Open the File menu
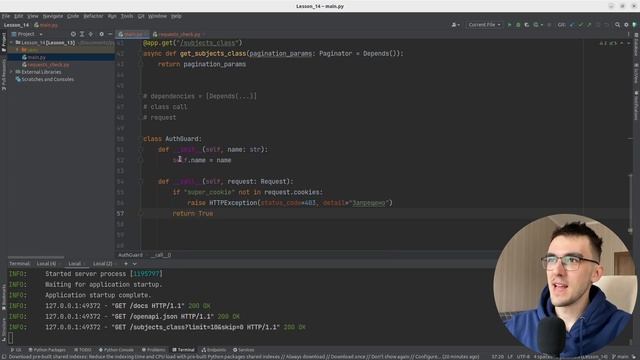The width and height of the screenshot is (640, 360). [6, 16]
